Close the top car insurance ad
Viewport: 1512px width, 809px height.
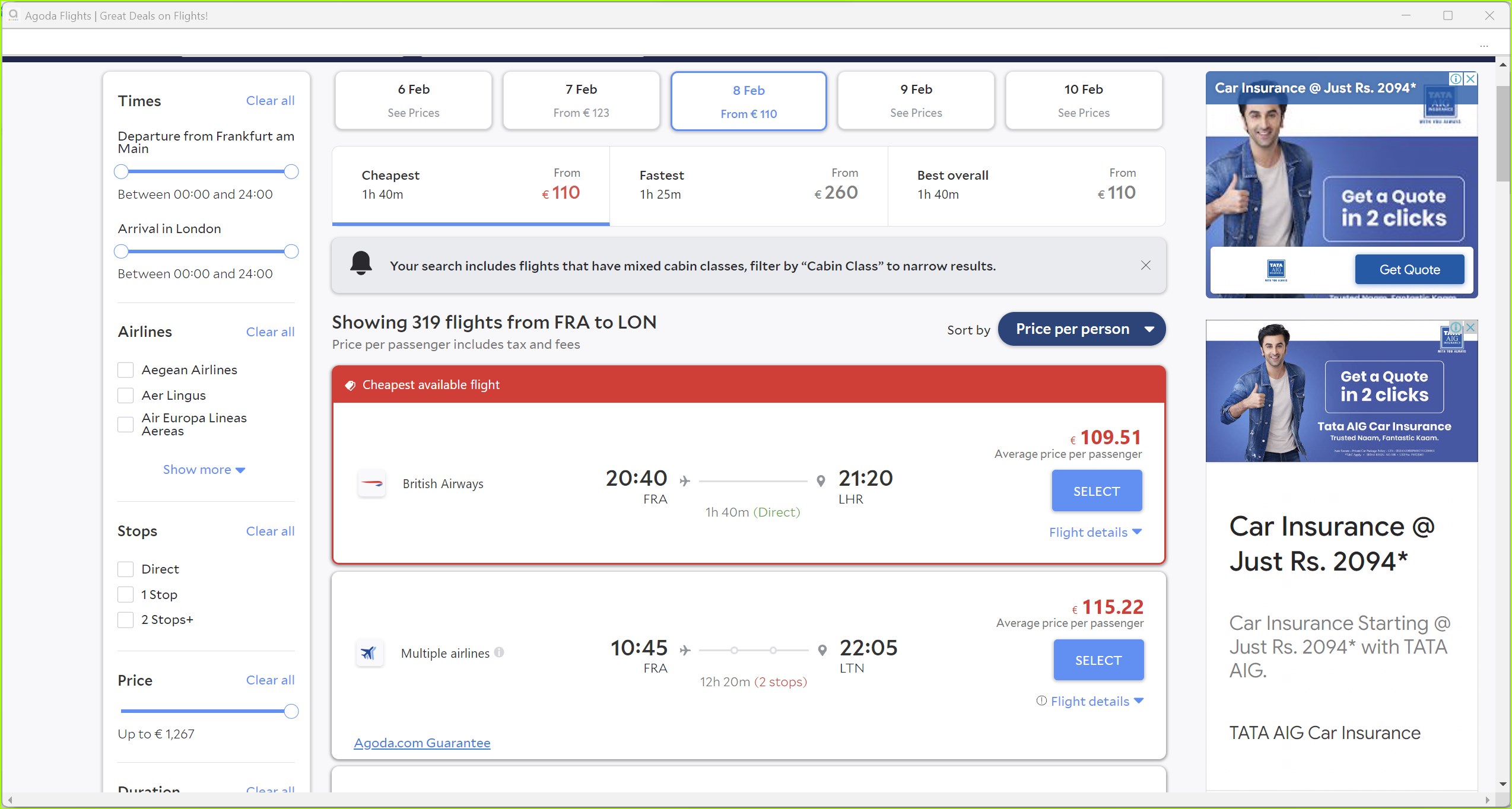[x=1470, y=79]
